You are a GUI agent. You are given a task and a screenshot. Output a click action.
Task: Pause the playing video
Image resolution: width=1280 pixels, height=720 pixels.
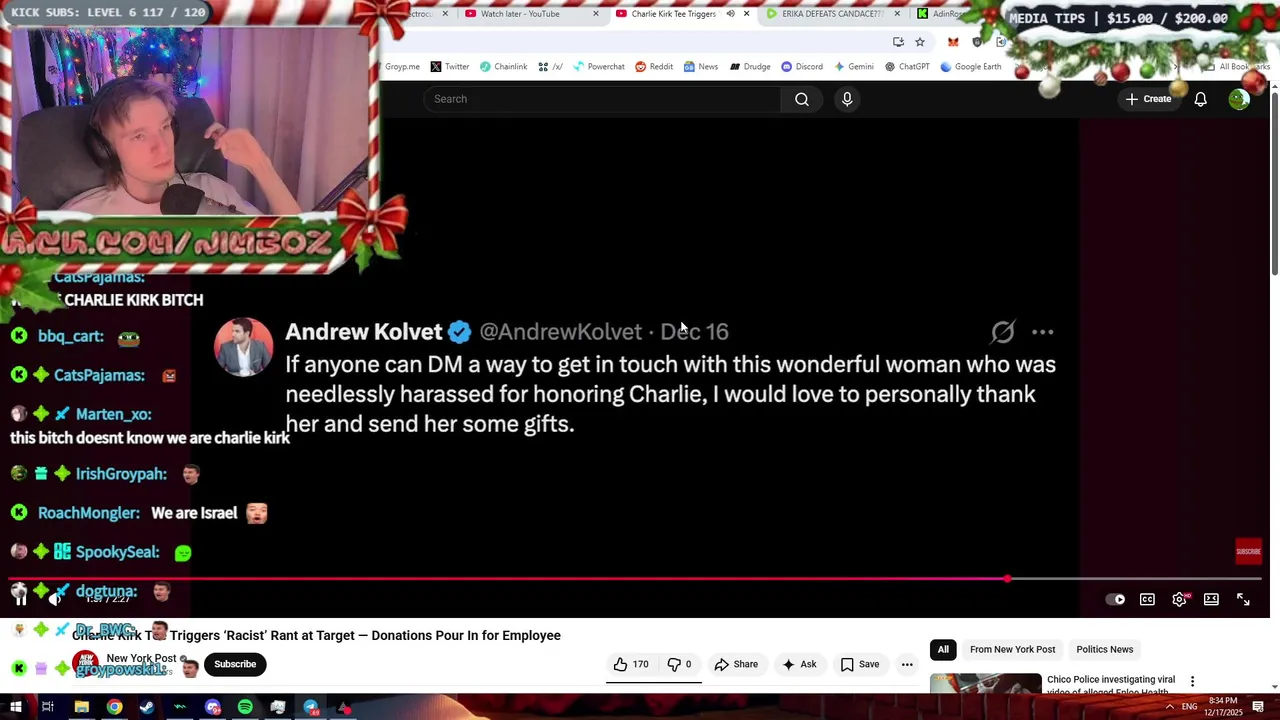point(20,598)
